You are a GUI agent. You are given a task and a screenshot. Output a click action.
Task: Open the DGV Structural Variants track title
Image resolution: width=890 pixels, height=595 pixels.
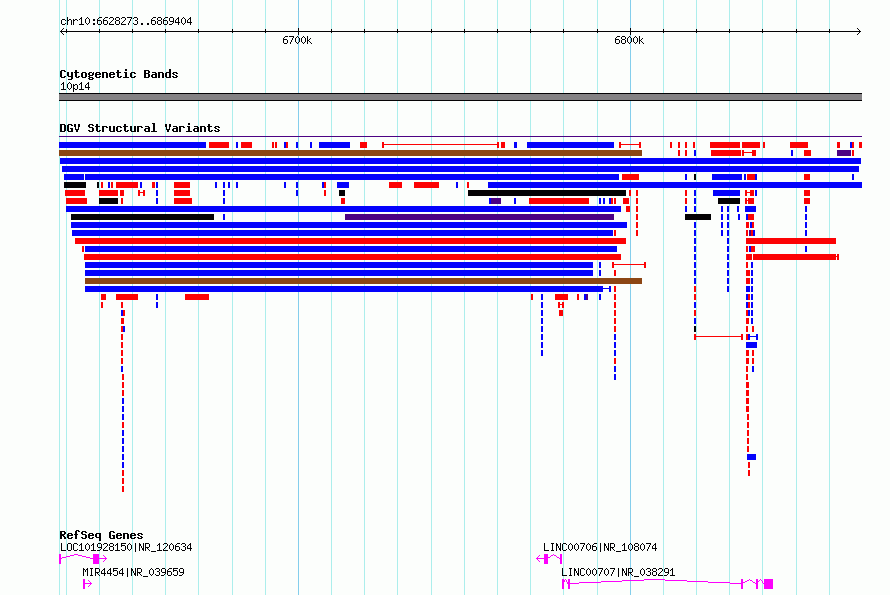pos(140,128)
